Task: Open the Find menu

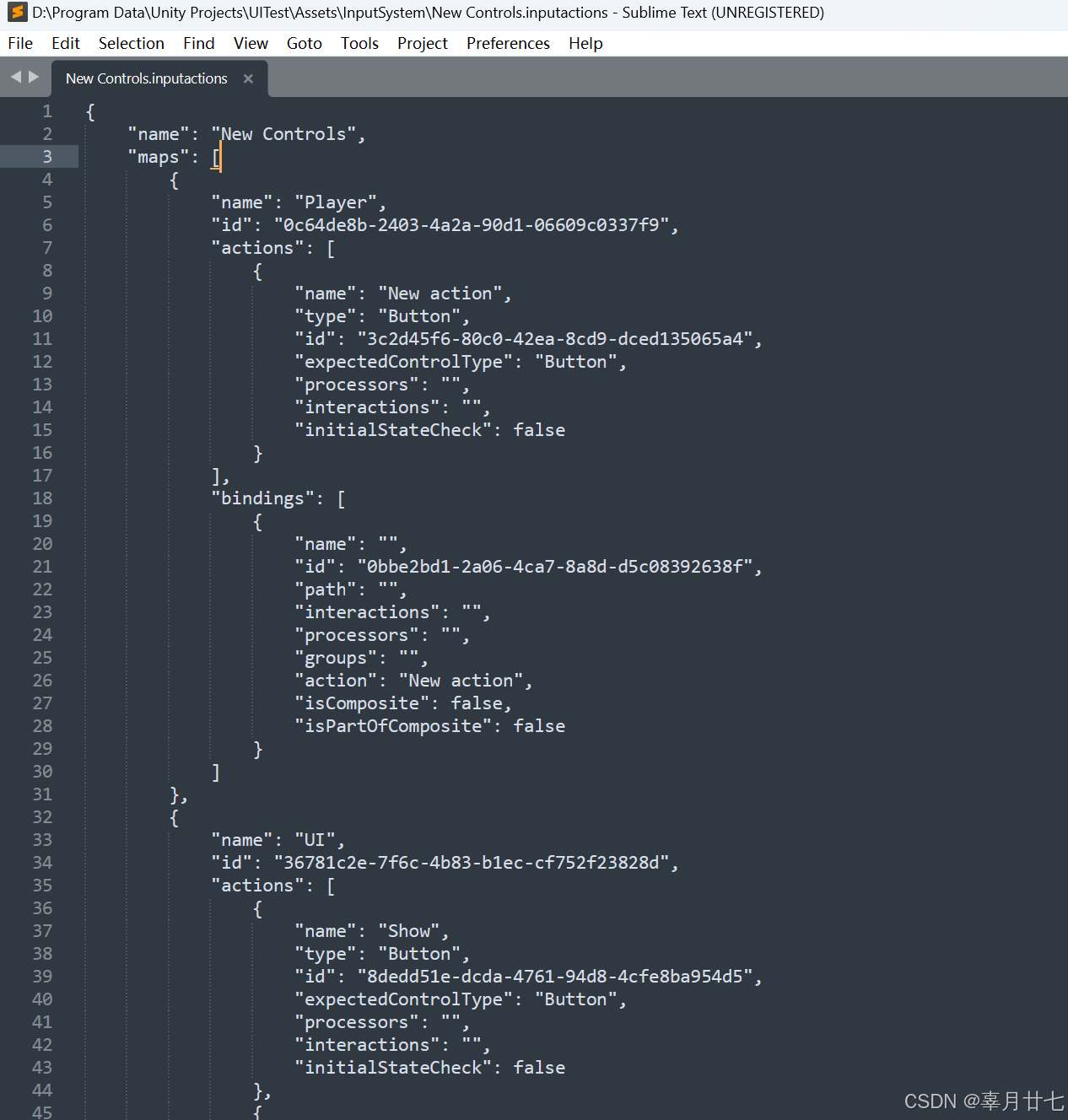Action: coord(198,43)
